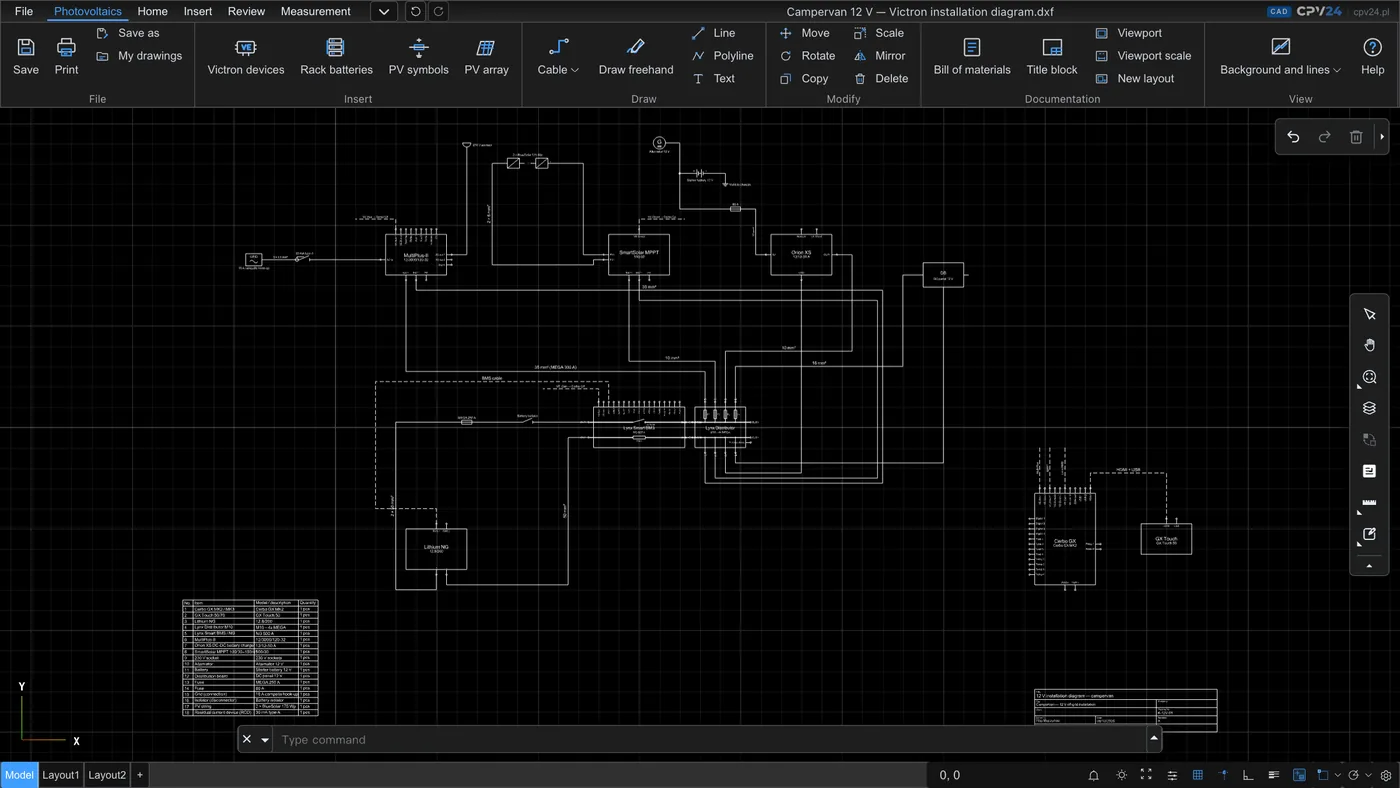Select the arrow pointer tool in the side toolbar
Image resolution: width=1400 pixels, height=788 pixels.
pyautogui.click(x=1370, y=314)
